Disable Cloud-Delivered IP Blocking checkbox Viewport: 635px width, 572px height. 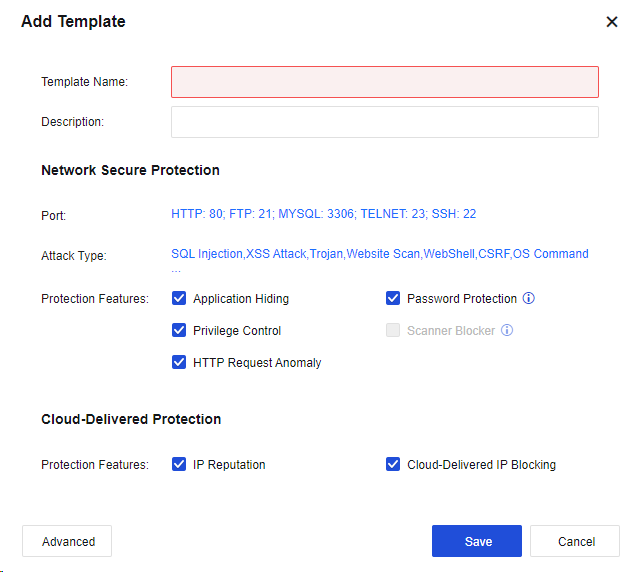(393, 464)
